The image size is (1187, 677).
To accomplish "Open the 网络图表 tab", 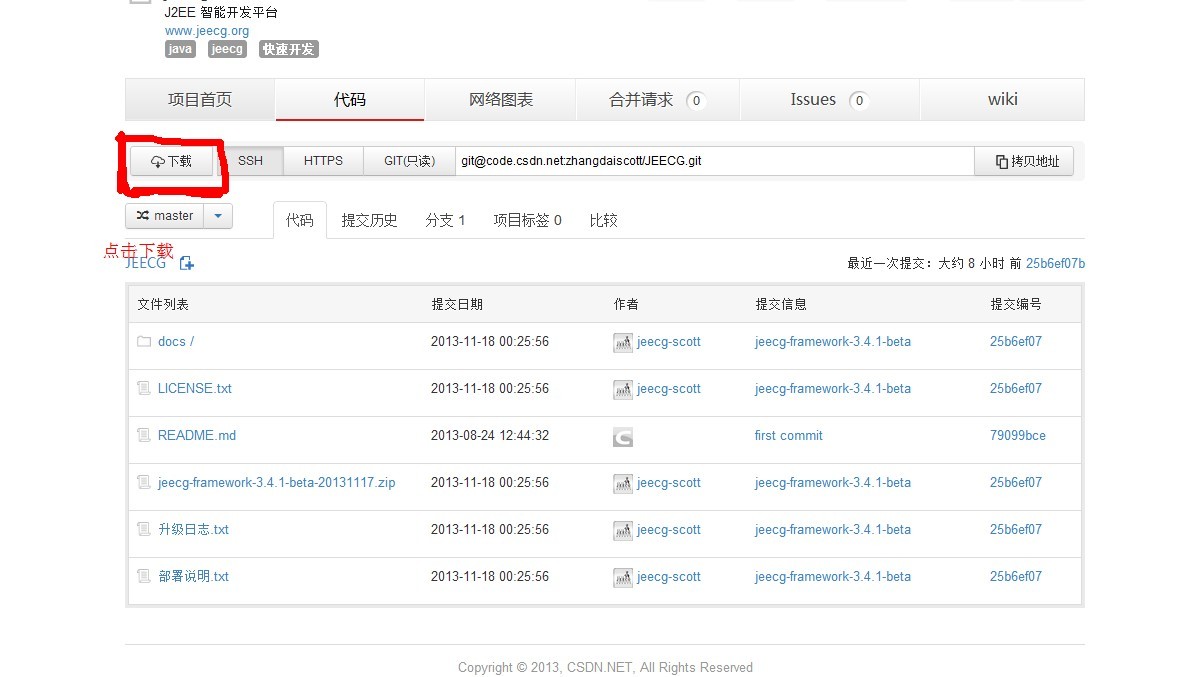I will 500,100.
